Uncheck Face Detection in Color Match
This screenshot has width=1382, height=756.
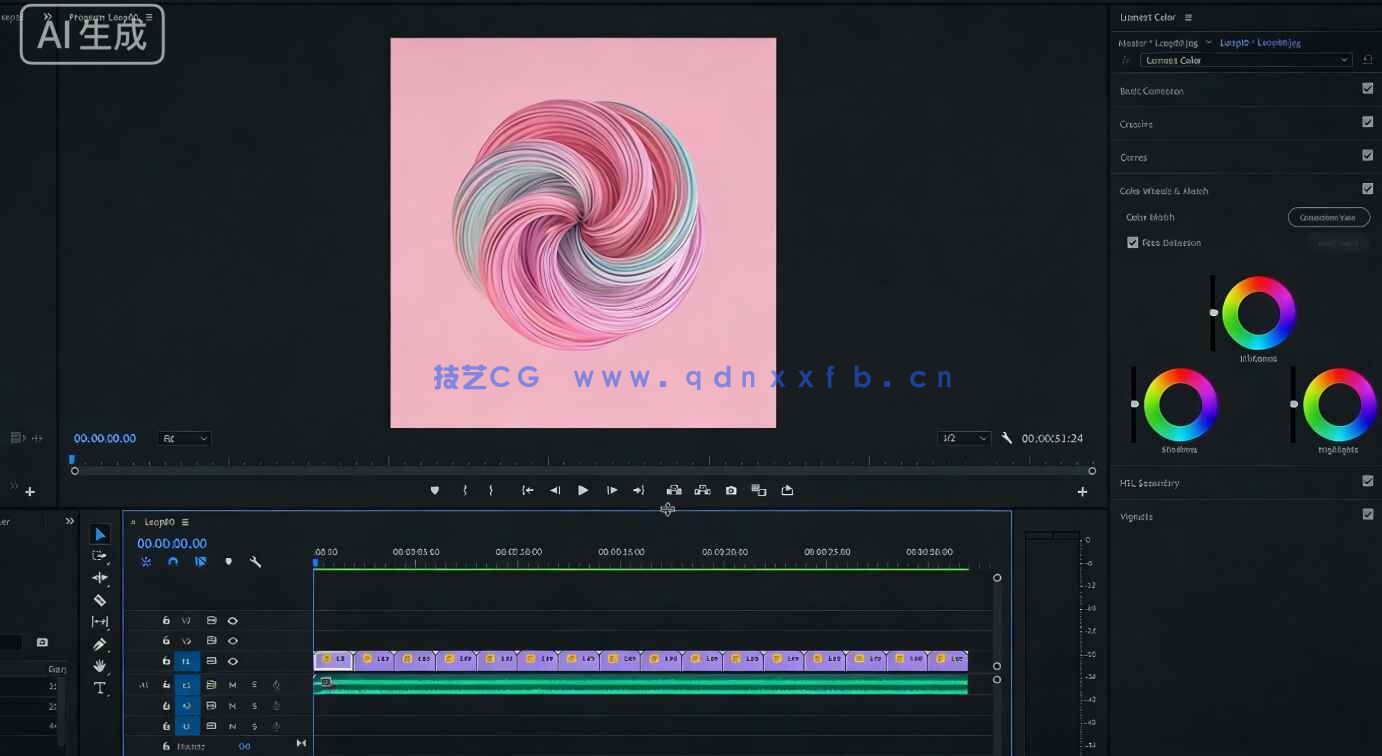tap(1132, 242)
